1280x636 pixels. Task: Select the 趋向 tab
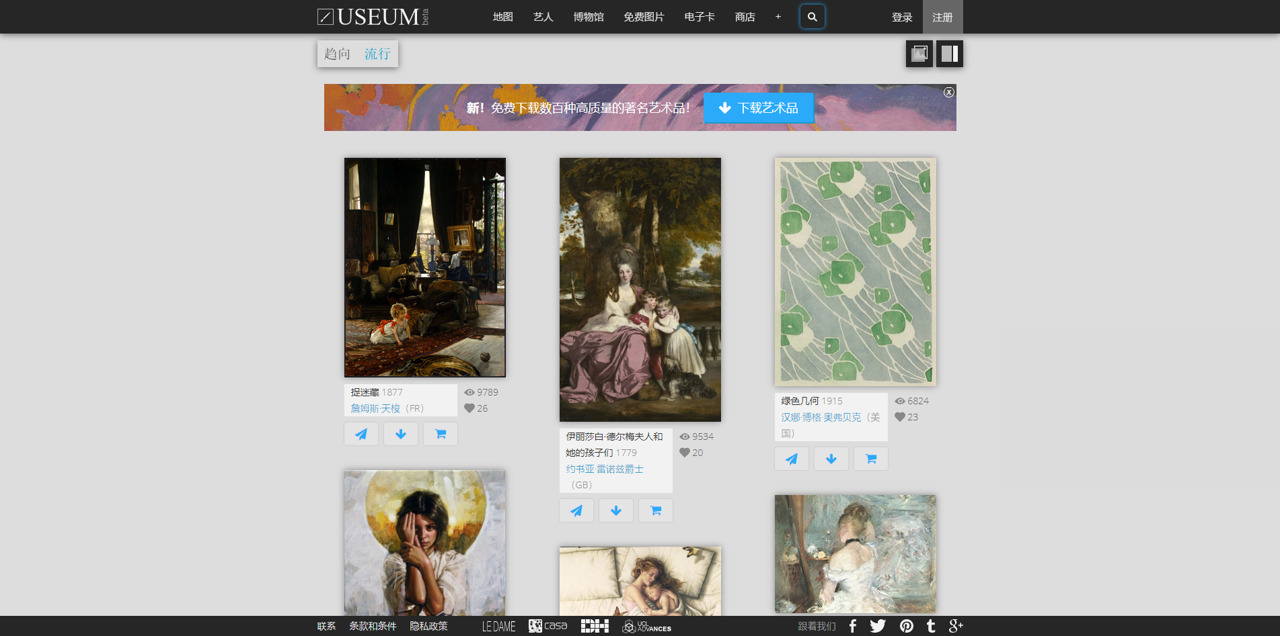(338, 54)
